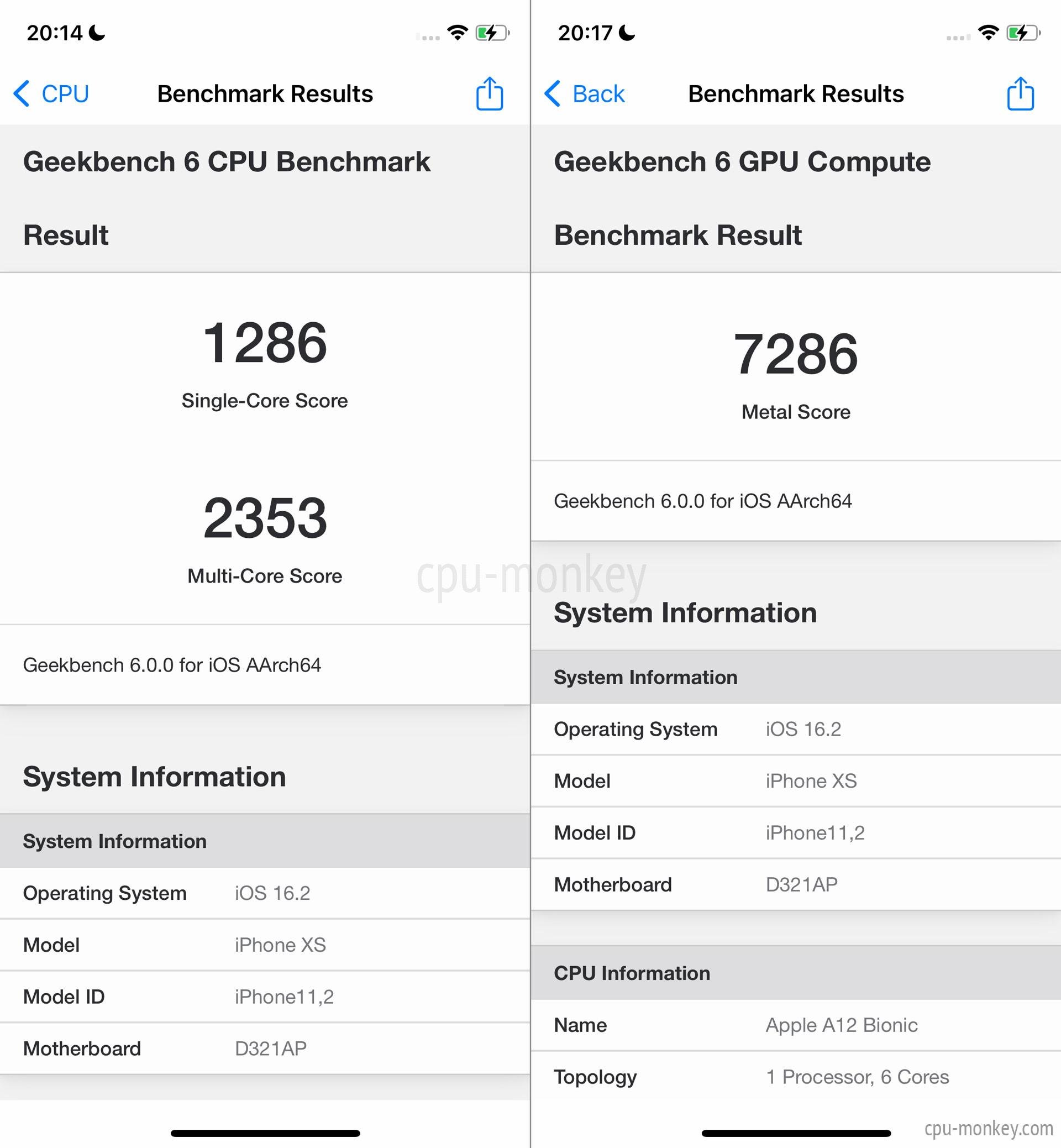This screenshot has height=1148, width=1061.
Task: Tap iOS 16.2 value on CPU screen
Action: point(272,893)
